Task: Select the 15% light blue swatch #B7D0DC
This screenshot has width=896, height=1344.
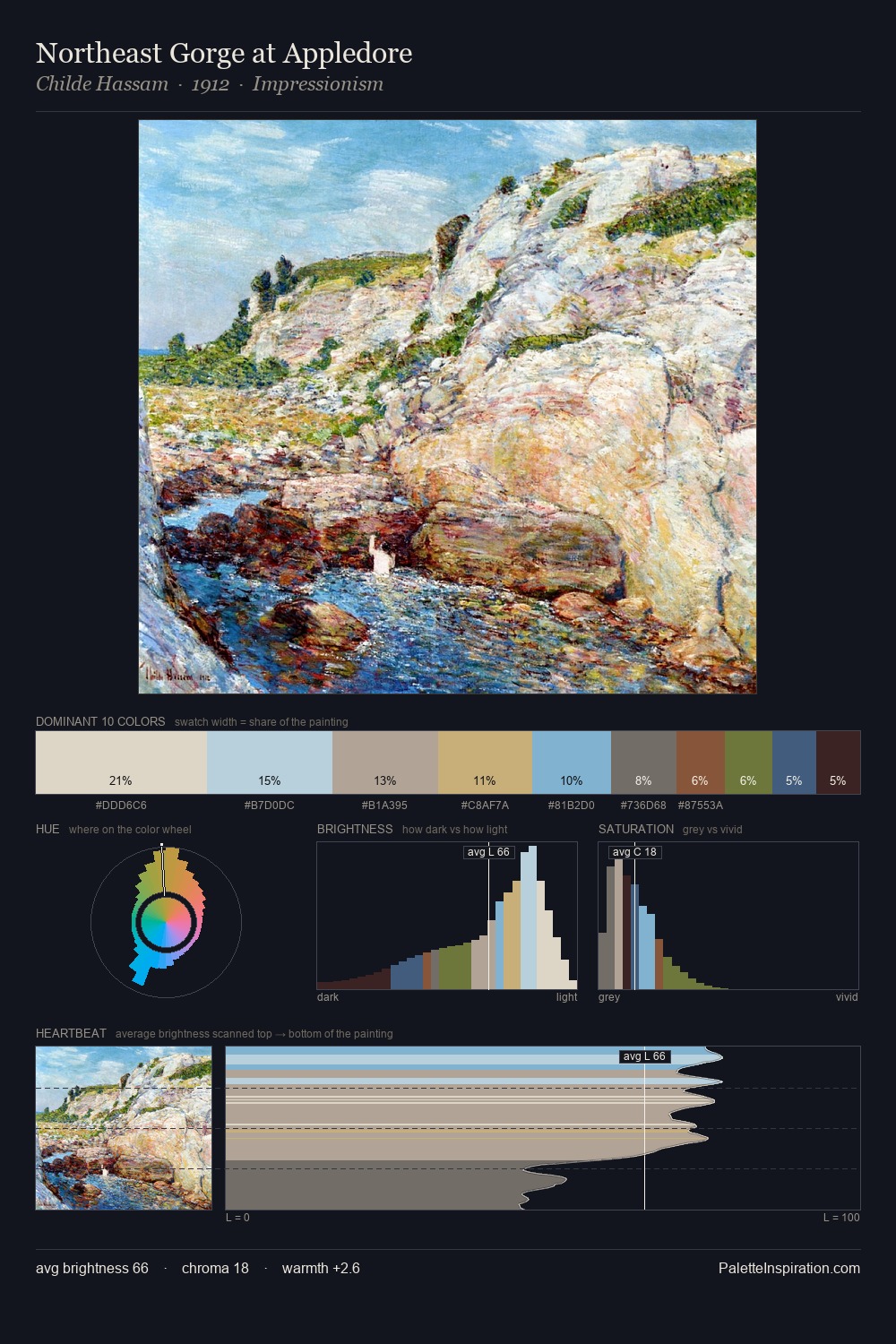Action: click(x=270, y=762)
